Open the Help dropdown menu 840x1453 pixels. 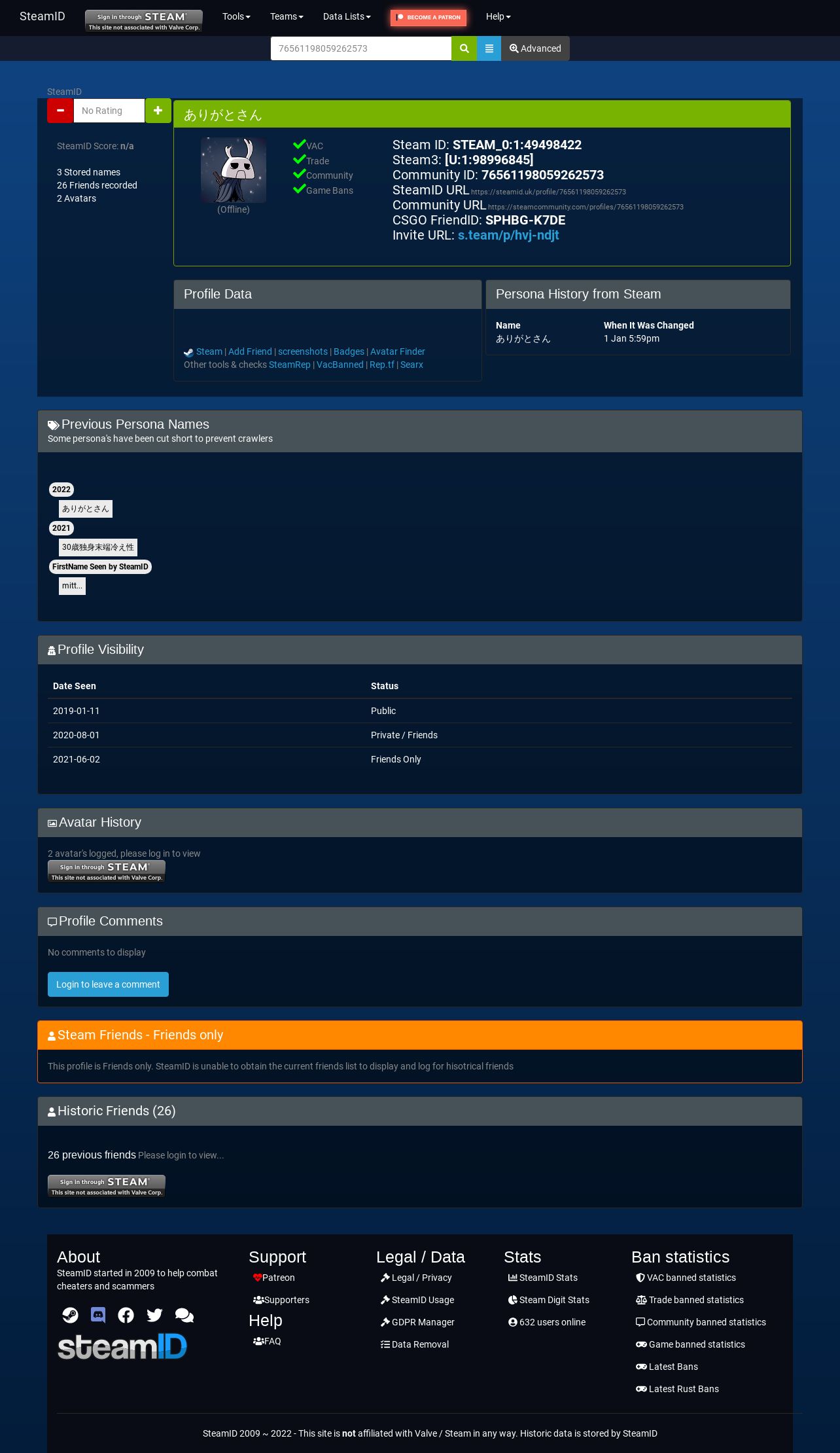coord(498,16)
